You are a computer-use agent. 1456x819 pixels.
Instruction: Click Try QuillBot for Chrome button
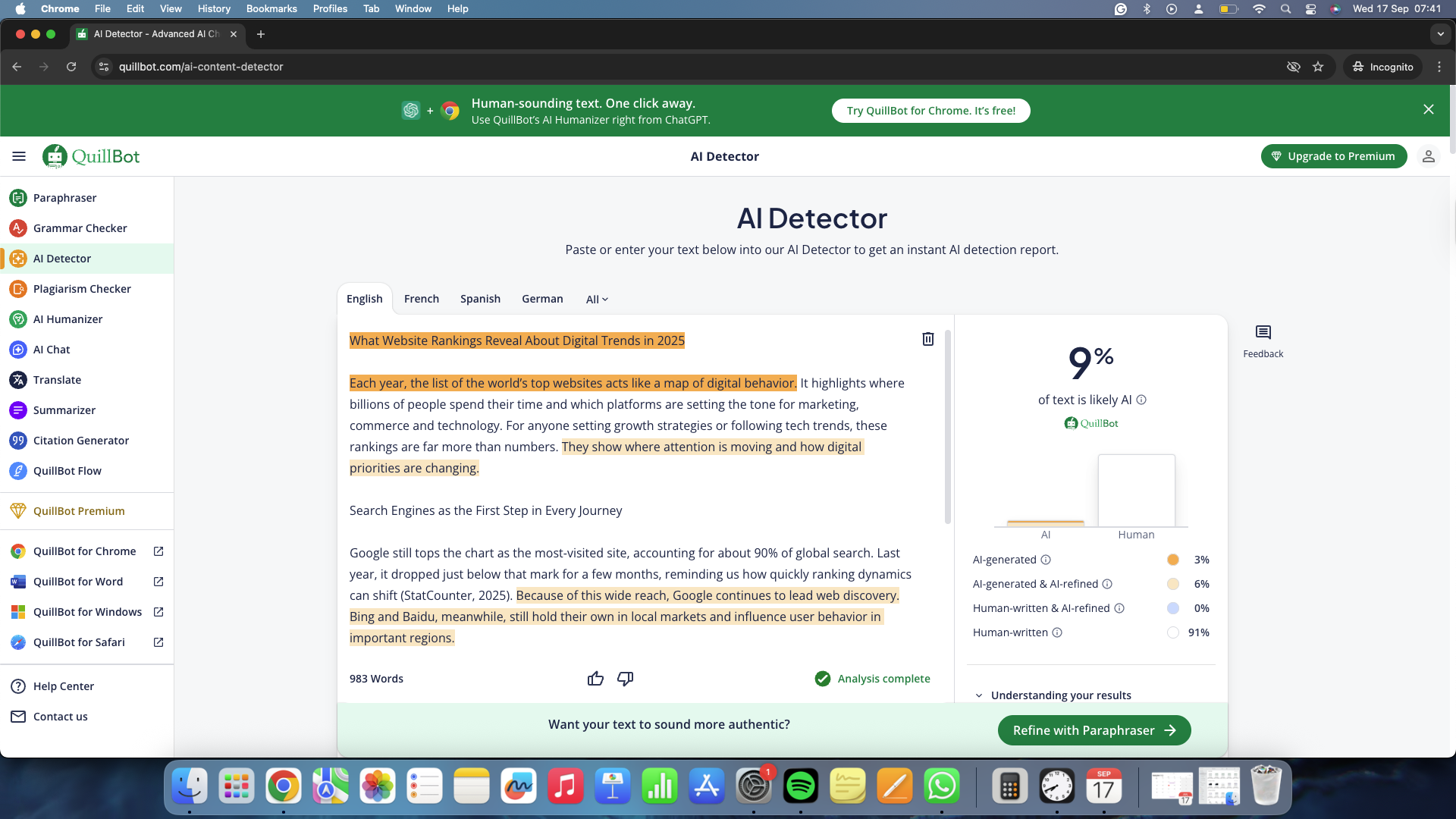(930, 111)
